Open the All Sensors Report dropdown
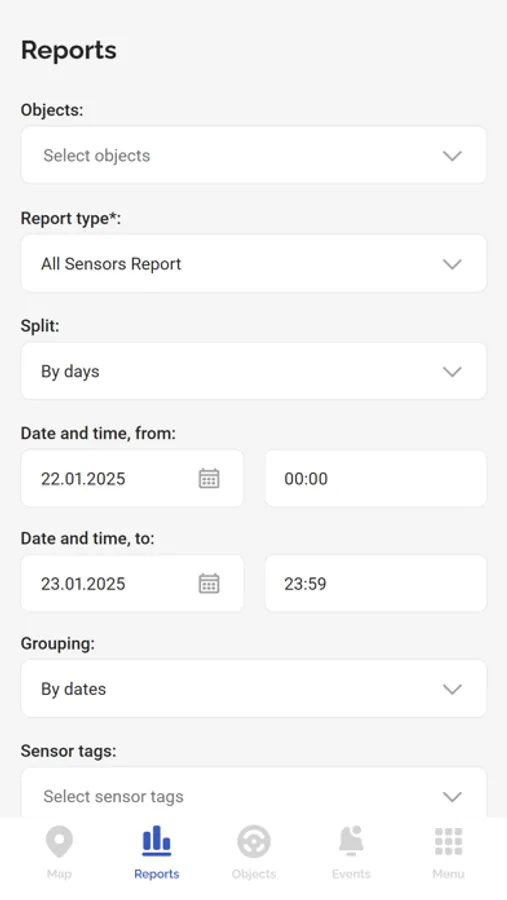This screenshot has width=507, height=900. click(254, 263)
